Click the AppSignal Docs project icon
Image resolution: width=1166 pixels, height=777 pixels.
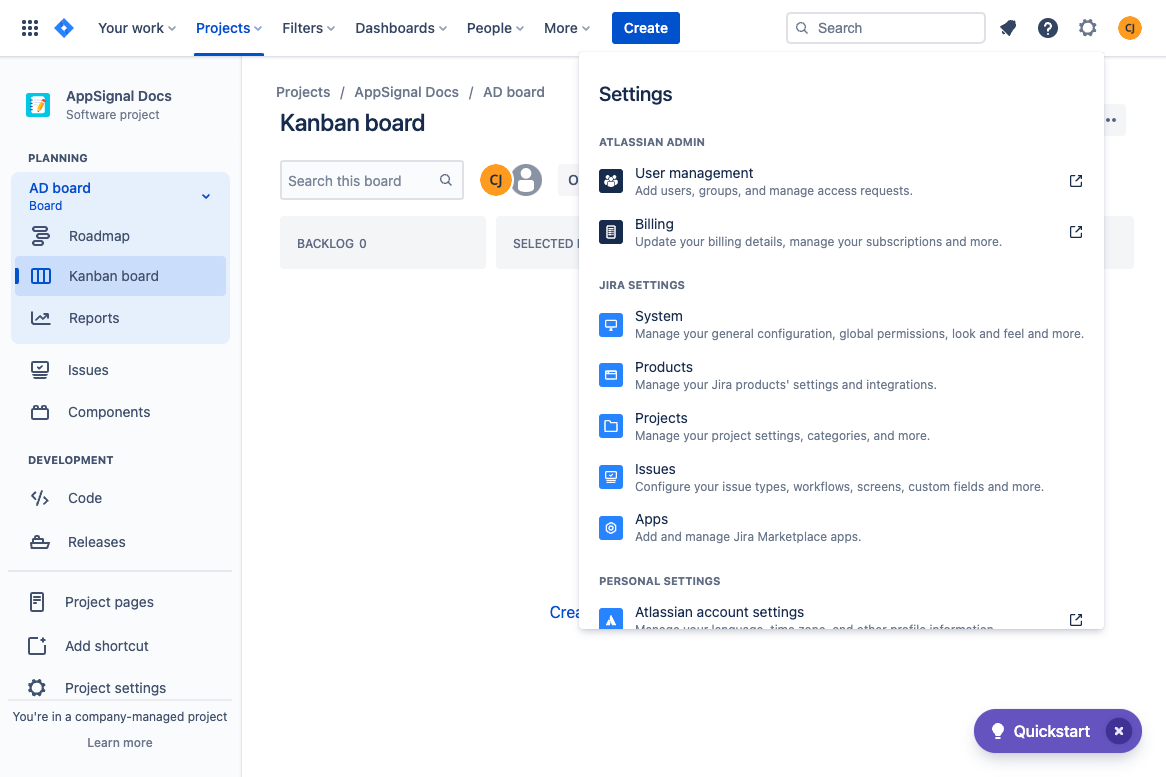click(38, 105)
